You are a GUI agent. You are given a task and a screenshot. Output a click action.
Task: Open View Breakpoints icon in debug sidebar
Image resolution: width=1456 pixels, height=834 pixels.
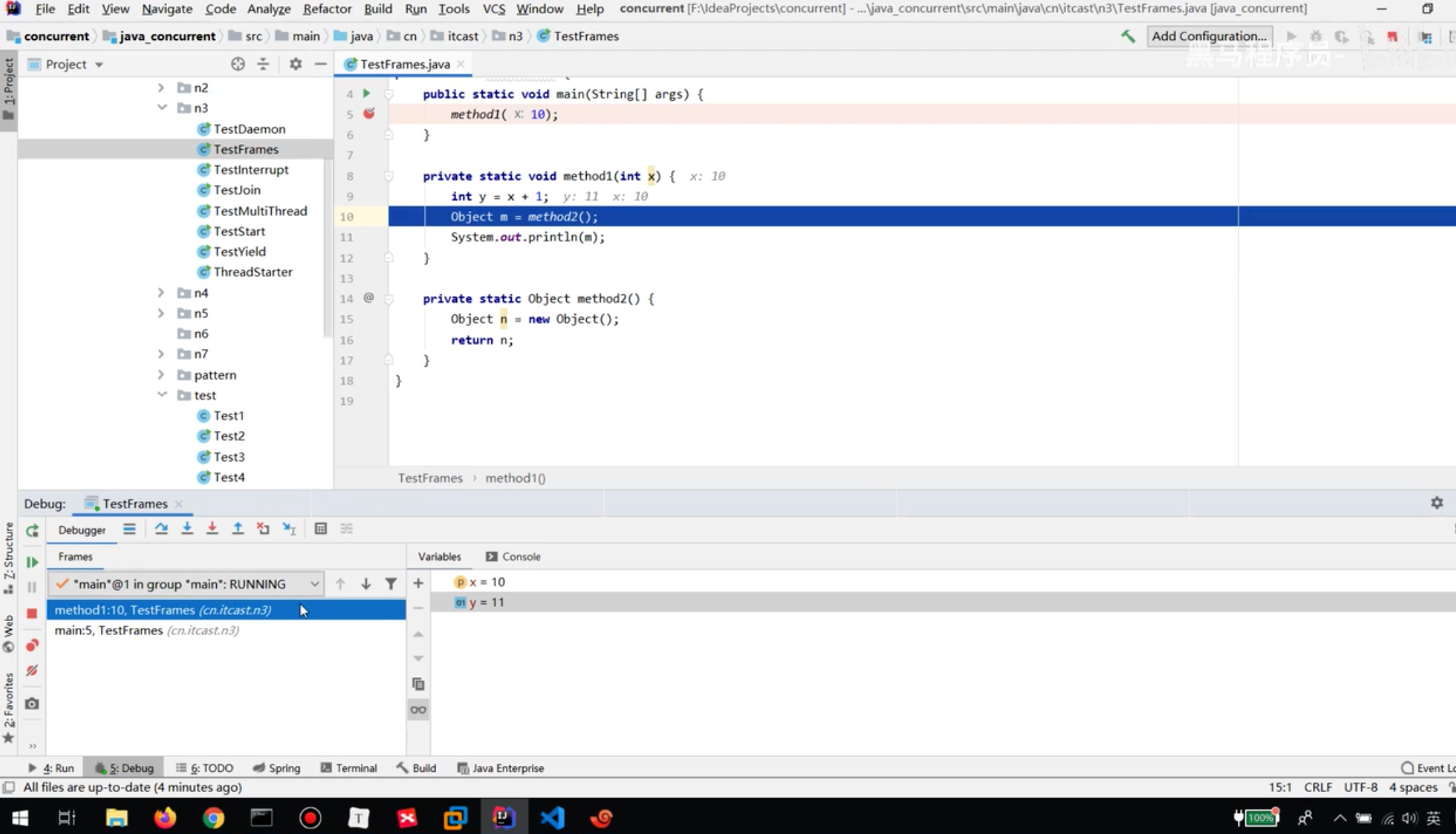[x=32, y=646]
